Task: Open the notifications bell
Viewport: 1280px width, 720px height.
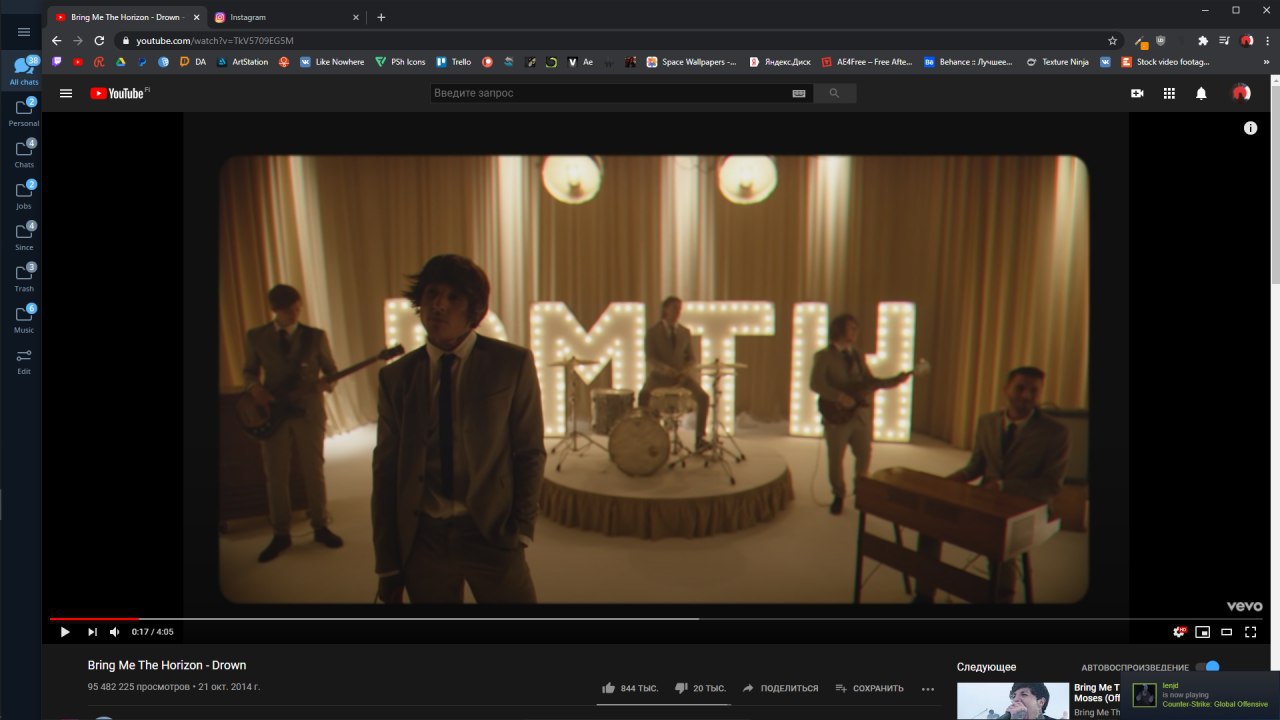Action: coord(1201,93)
